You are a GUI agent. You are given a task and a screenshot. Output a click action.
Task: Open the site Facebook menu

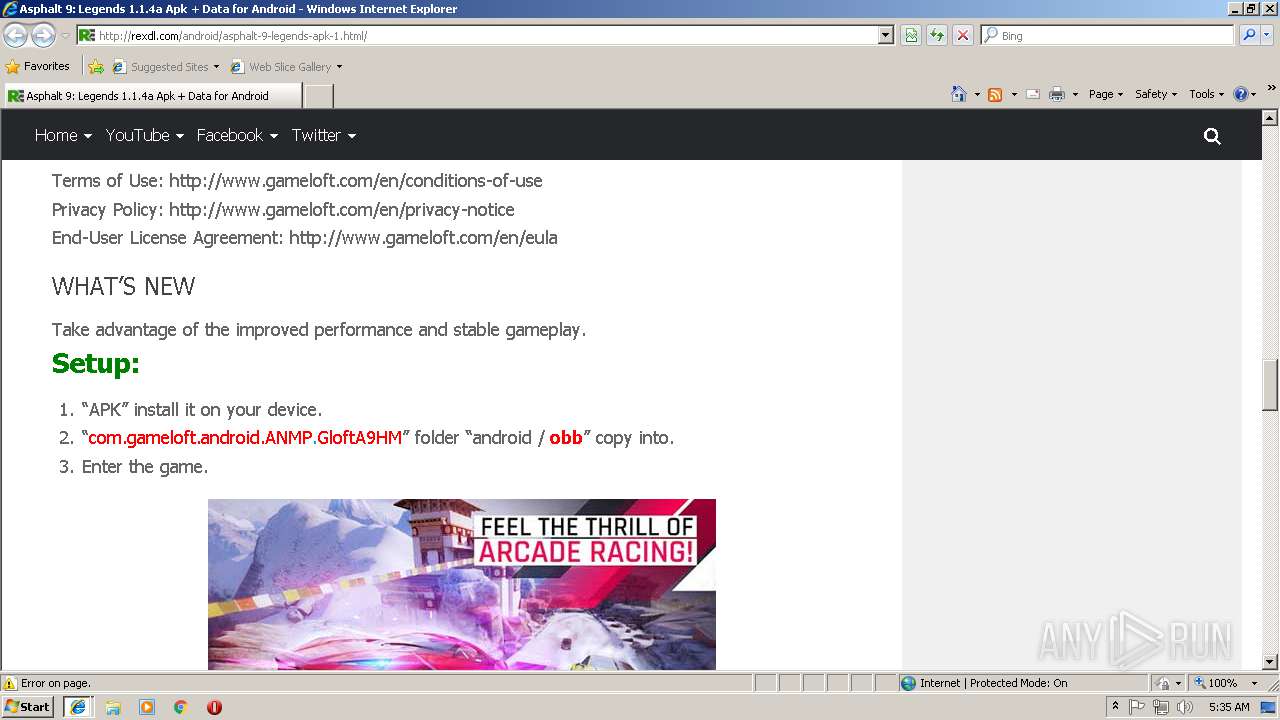coord(237,135)
